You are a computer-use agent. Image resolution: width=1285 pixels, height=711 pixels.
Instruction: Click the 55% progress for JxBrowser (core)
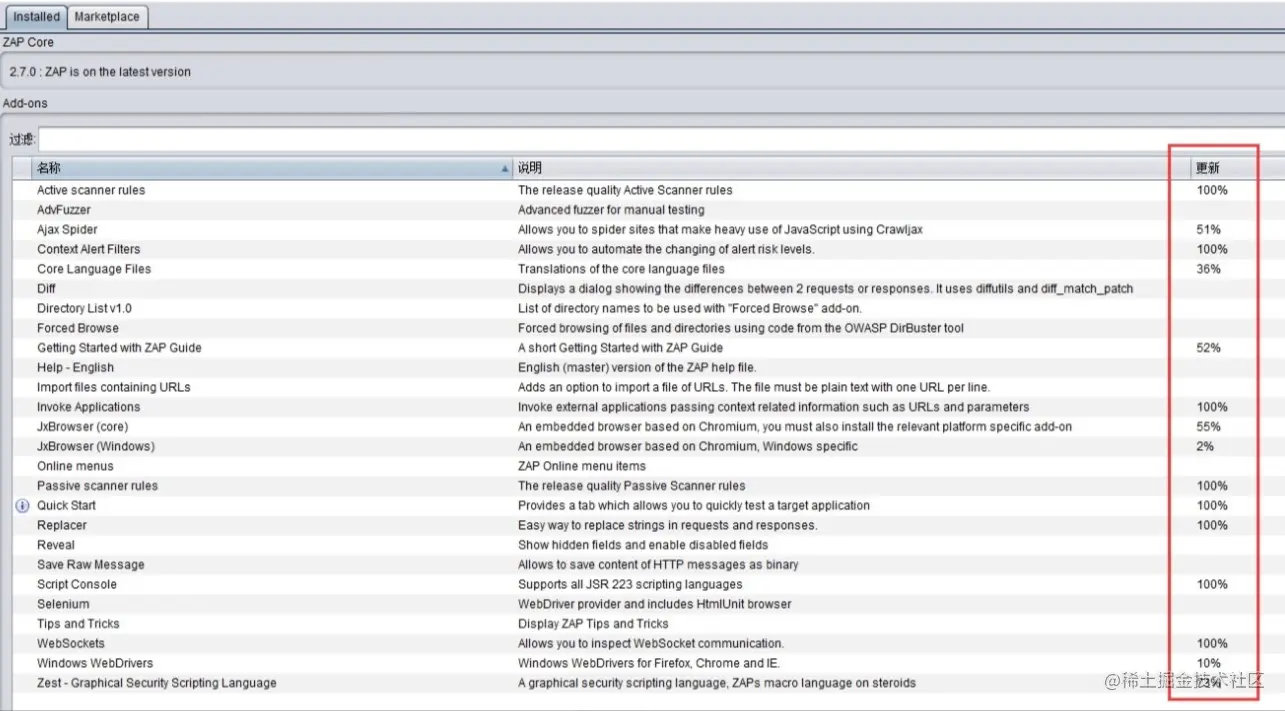click(1208, 427)
